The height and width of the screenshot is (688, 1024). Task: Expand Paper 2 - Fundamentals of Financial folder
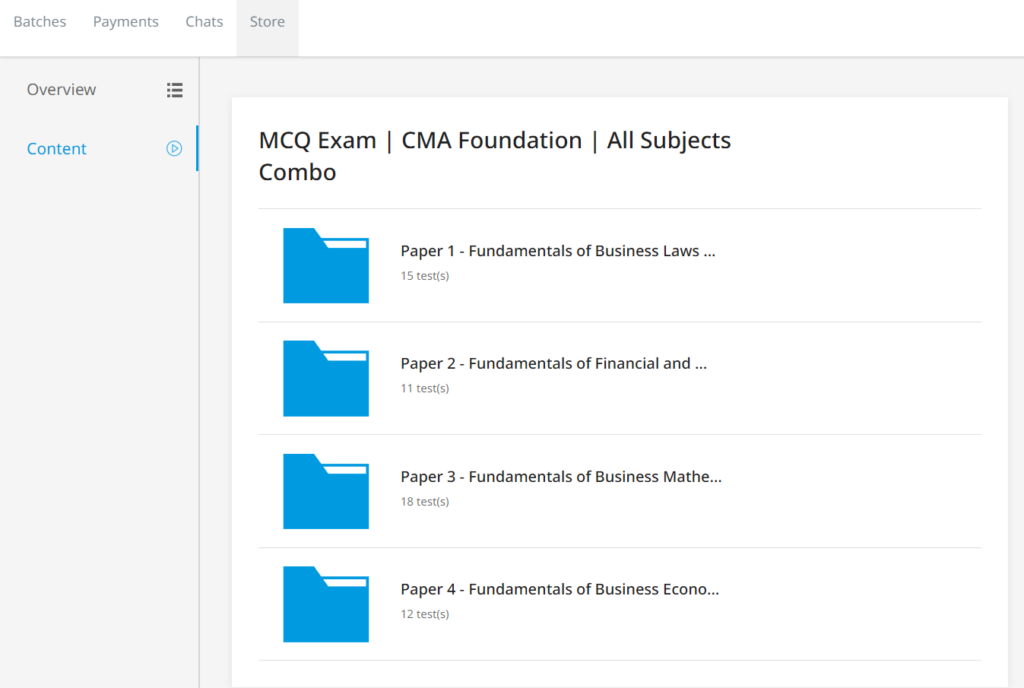(x=554, y=364)
